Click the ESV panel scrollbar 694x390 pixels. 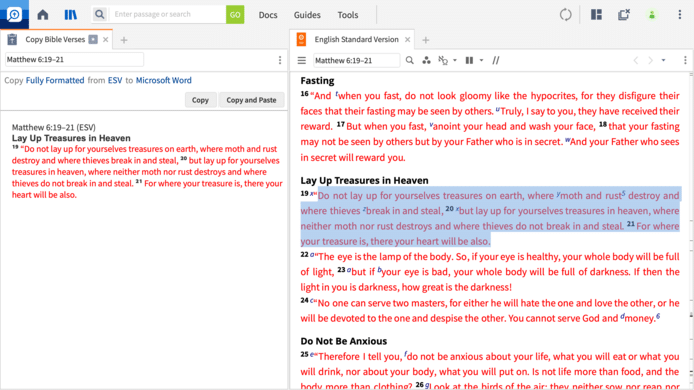click(x=691, y=230)
